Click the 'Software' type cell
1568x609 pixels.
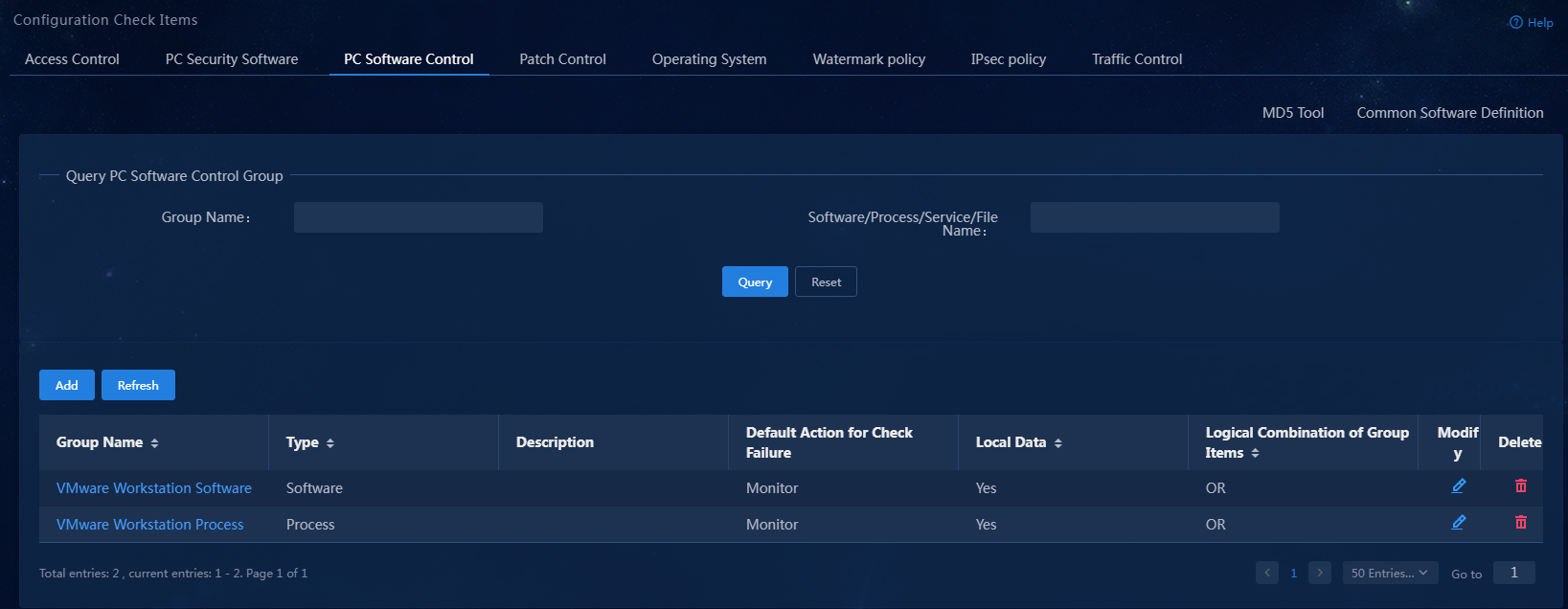314,488
